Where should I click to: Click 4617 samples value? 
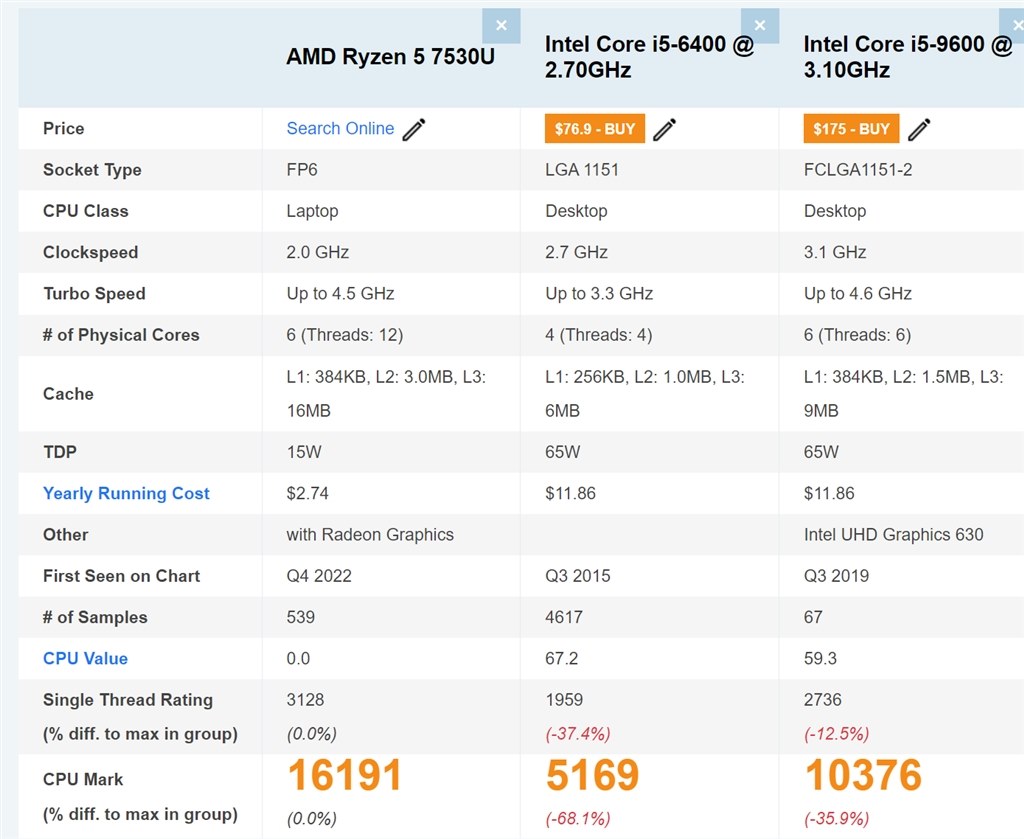coord(564,617)
